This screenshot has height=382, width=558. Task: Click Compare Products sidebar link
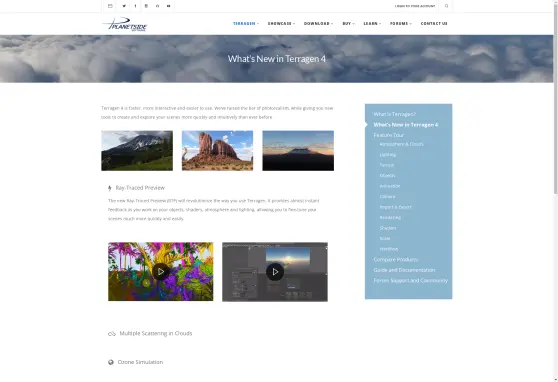point(396,260)
